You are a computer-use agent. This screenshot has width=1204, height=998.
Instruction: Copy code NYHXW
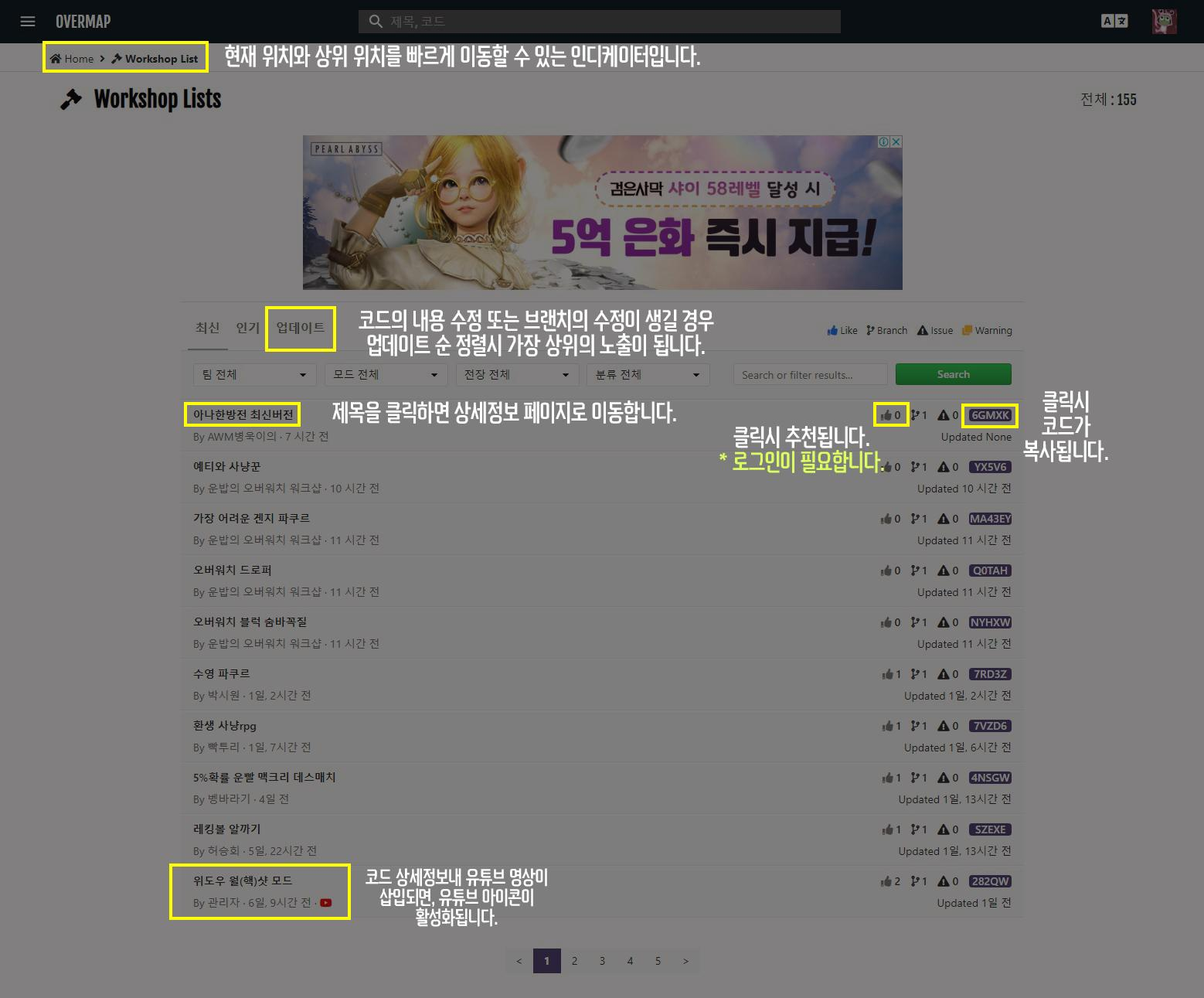coord(990,622)
